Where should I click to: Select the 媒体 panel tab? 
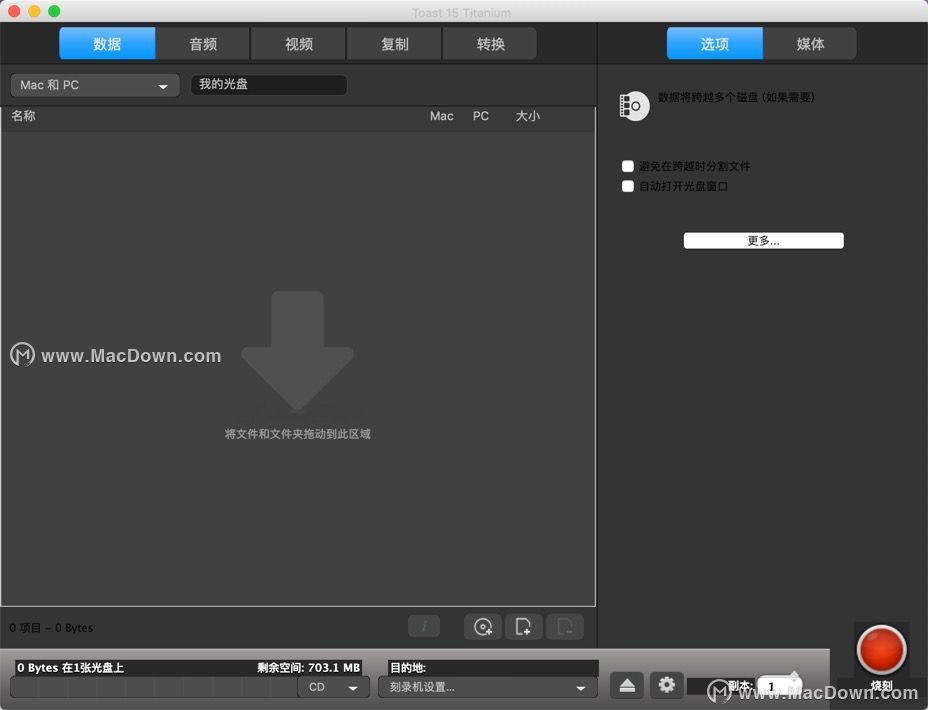click(810, 44)
